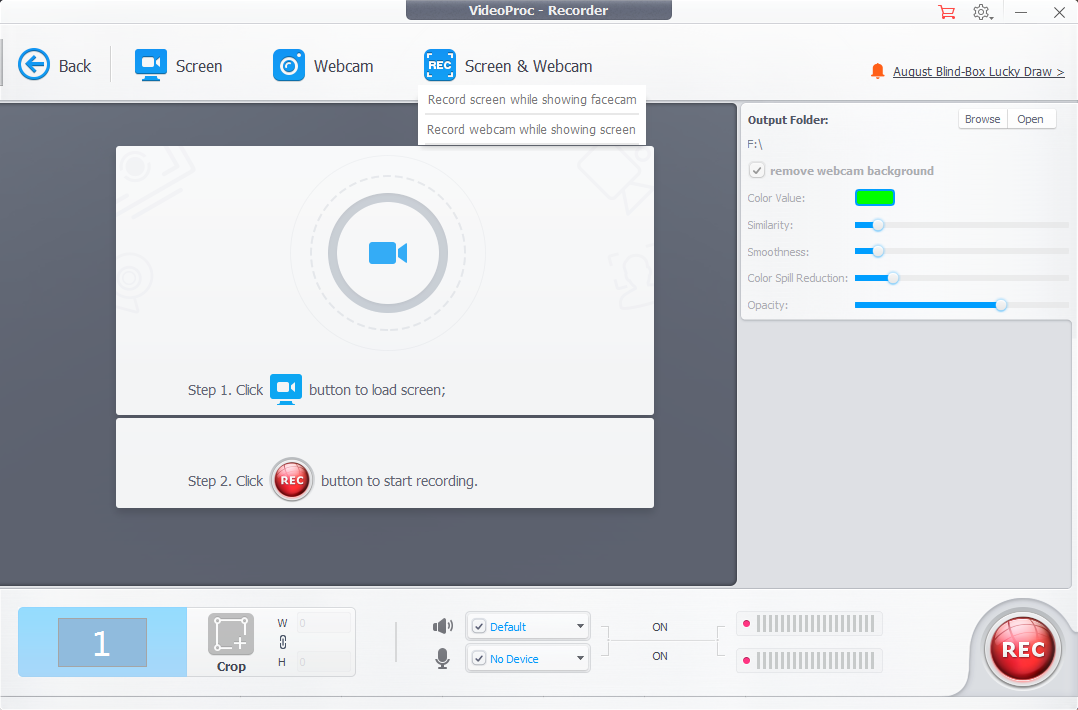
Task: Start recording with the big REC button
Action: [x=1023, y=649]
